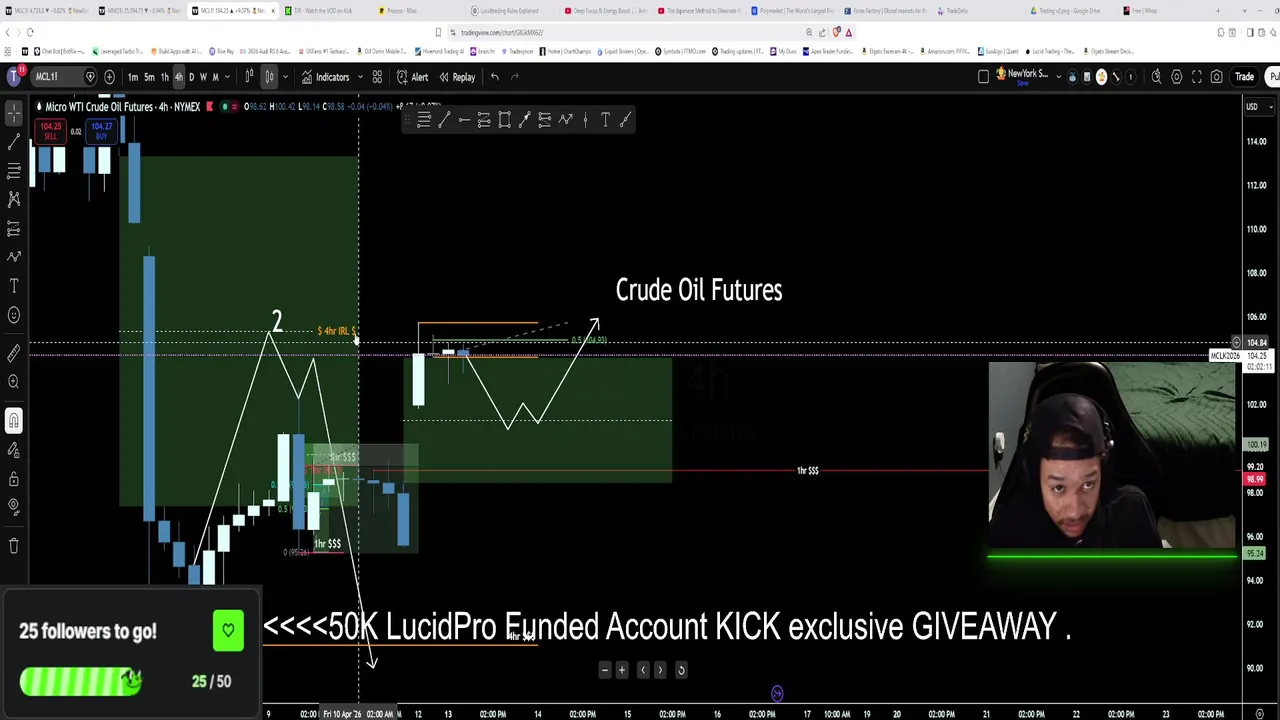Select the brush drawing tool in sidebar
The width and height of the screenshot is (1280, 720).
tap(14, 257)
